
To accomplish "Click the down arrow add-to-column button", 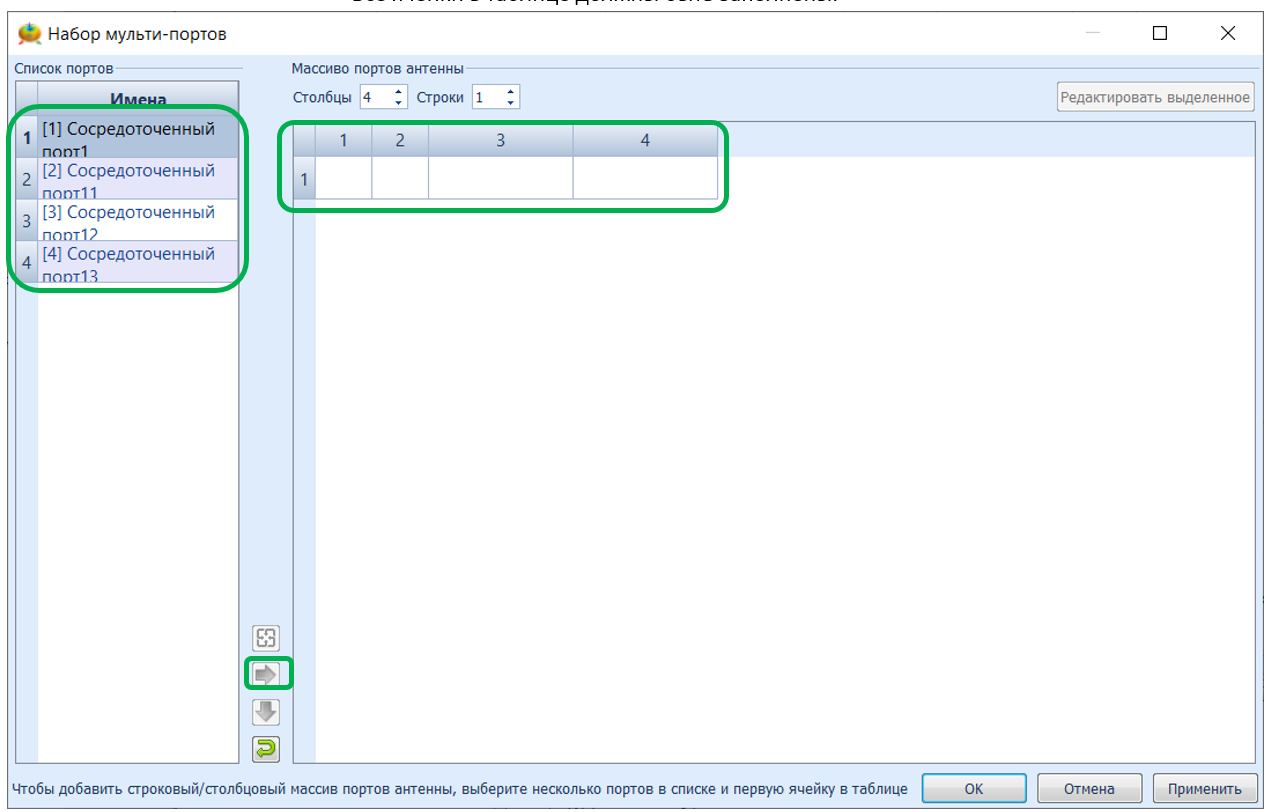I will pyautogui.click(x=266, y=712).
